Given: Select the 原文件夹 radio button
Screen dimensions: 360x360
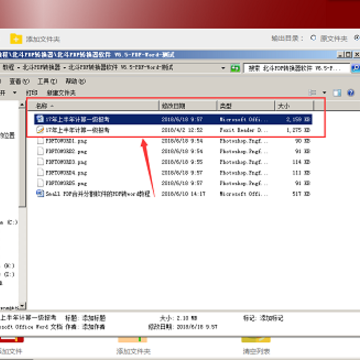Looking at the screenshot, I should point(313,38).
